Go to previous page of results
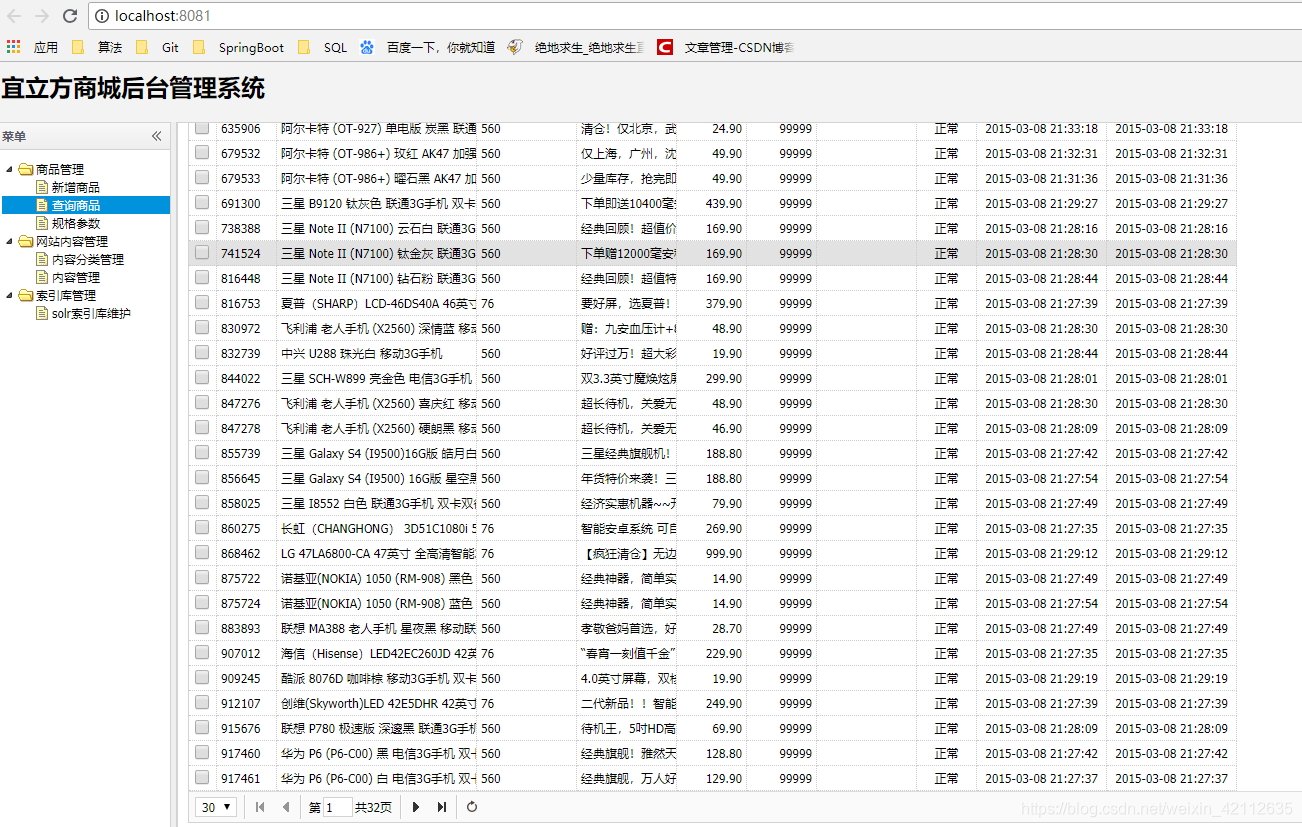The height and width of the screenshot is (827, 1302). 285,807
